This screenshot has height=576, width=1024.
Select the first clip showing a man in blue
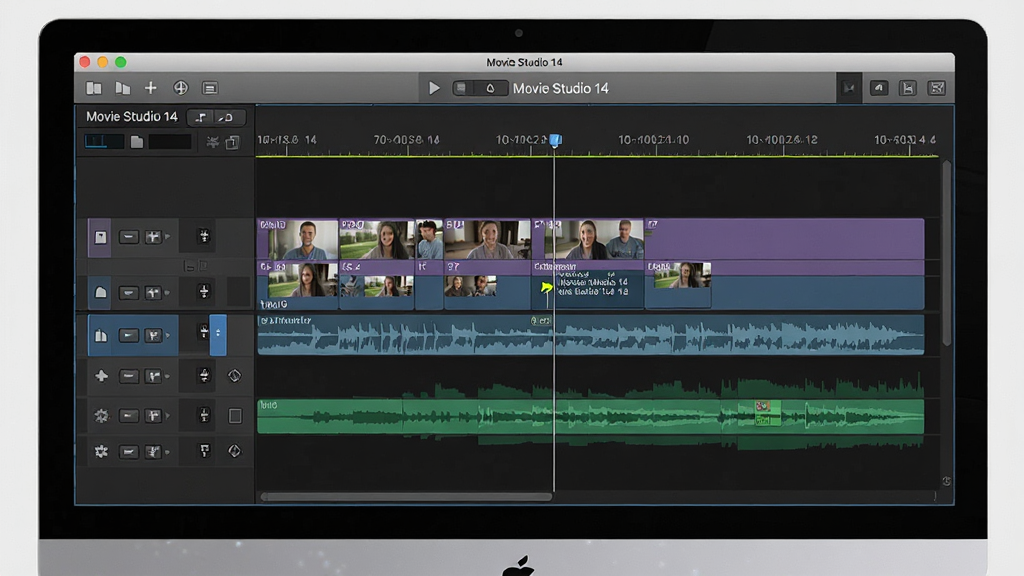(x=298, y=240)
